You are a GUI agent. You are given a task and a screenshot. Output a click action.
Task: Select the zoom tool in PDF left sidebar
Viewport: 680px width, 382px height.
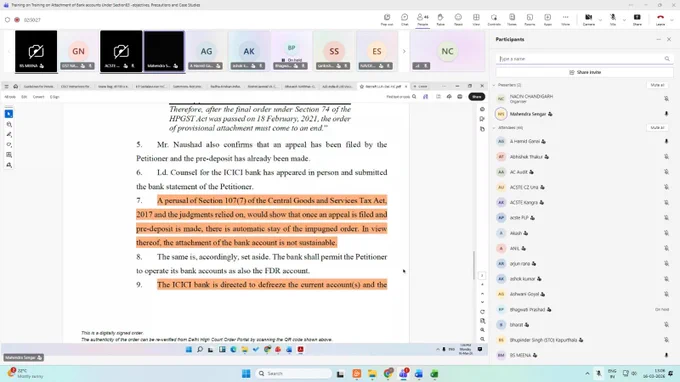point(9,124)
